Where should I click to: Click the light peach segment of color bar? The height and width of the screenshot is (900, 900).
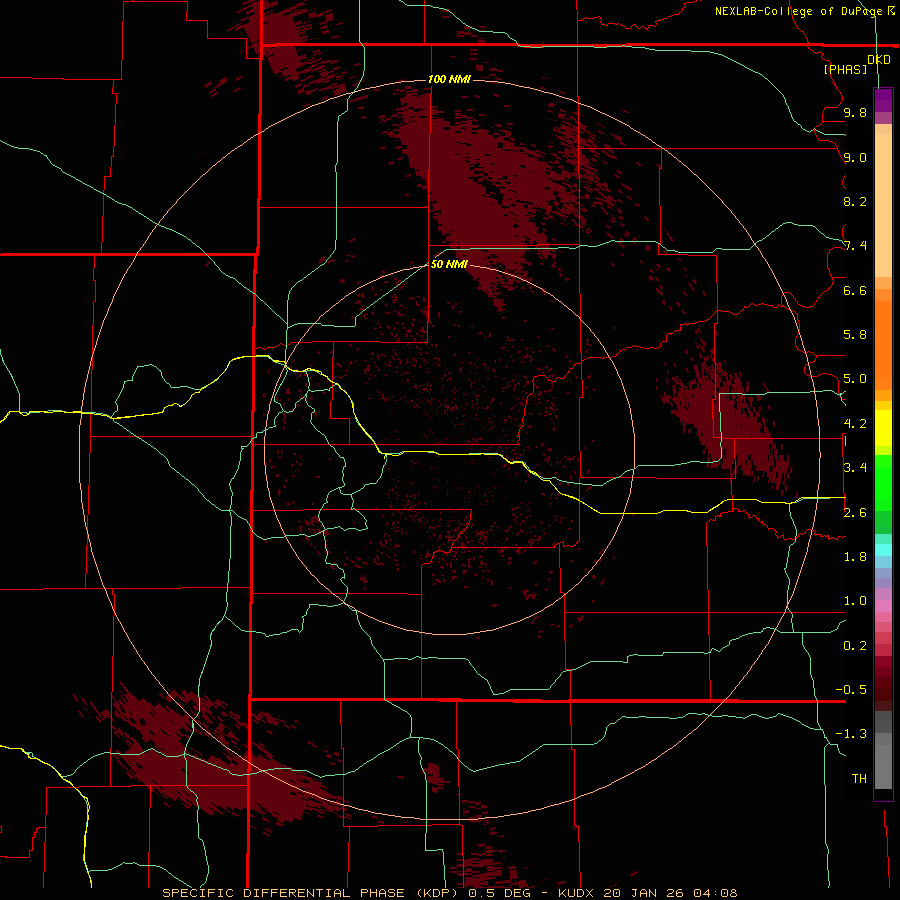pos(883,205)
